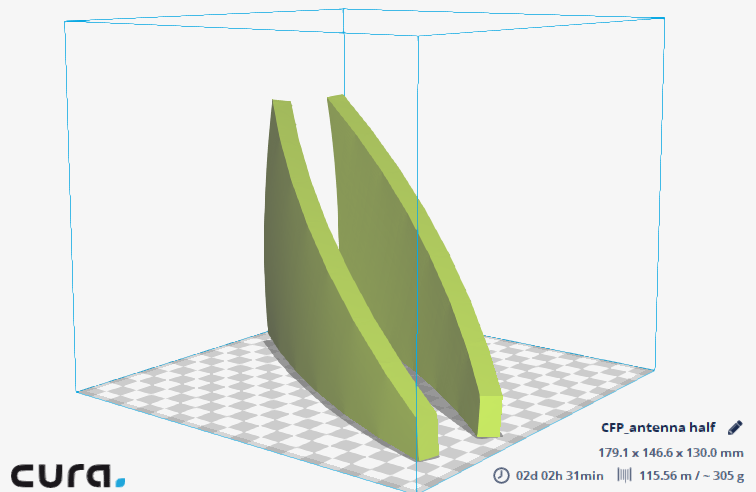Click the clock icon beside print time
Screen dimensions: 756x492
click(x=501, y=475)
